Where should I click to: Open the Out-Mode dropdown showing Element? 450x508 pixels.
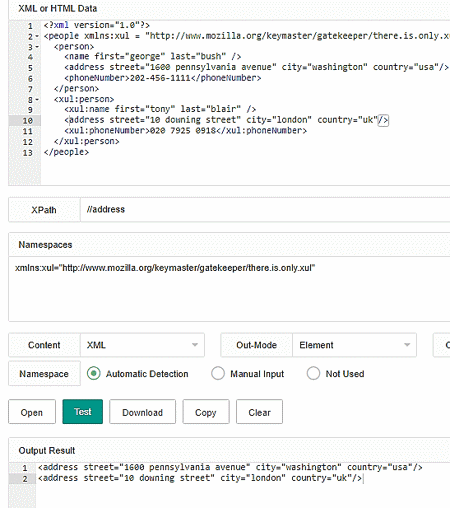click(354, 345)
